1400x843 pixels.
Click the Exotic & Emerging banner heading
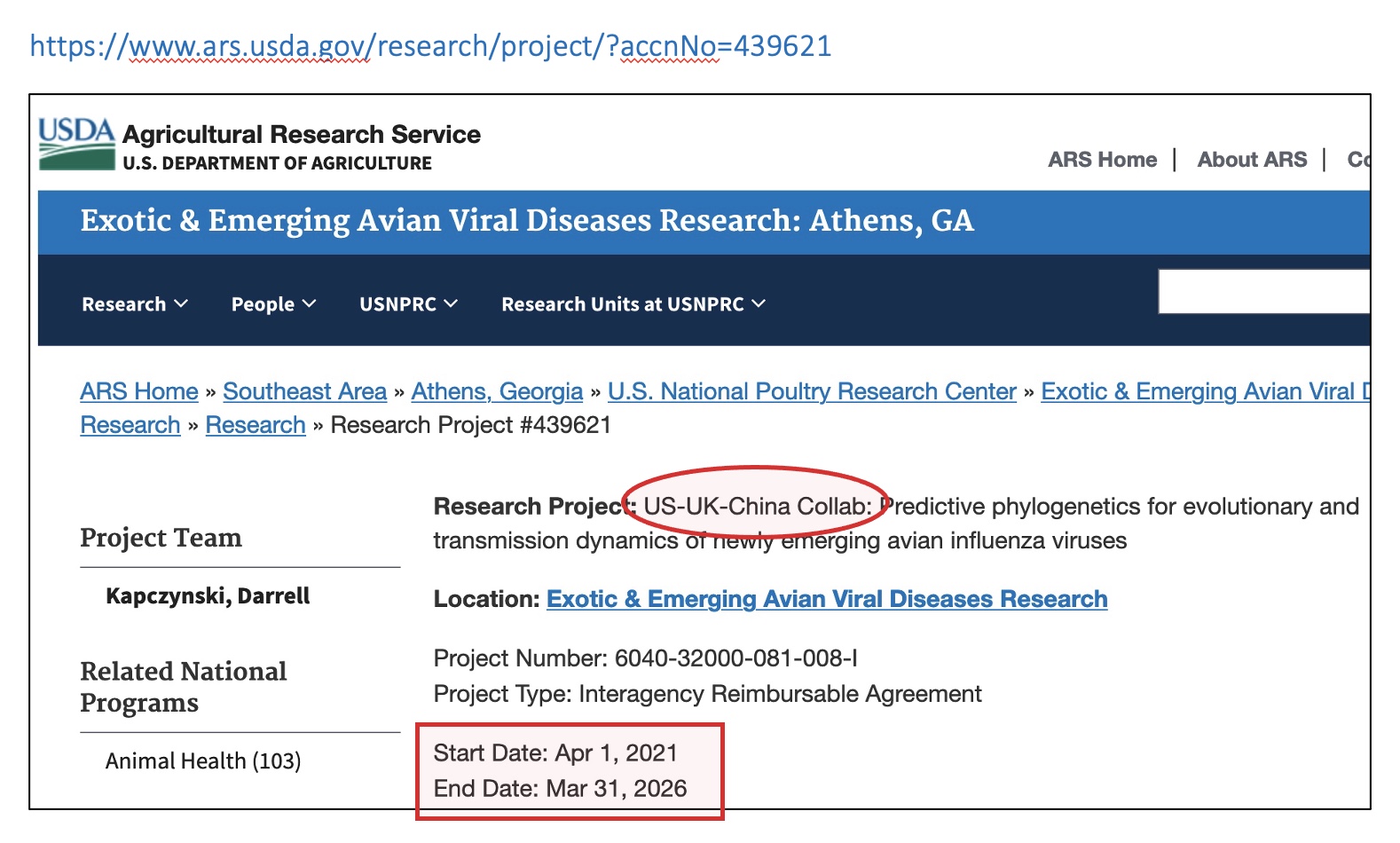point(527,221)
